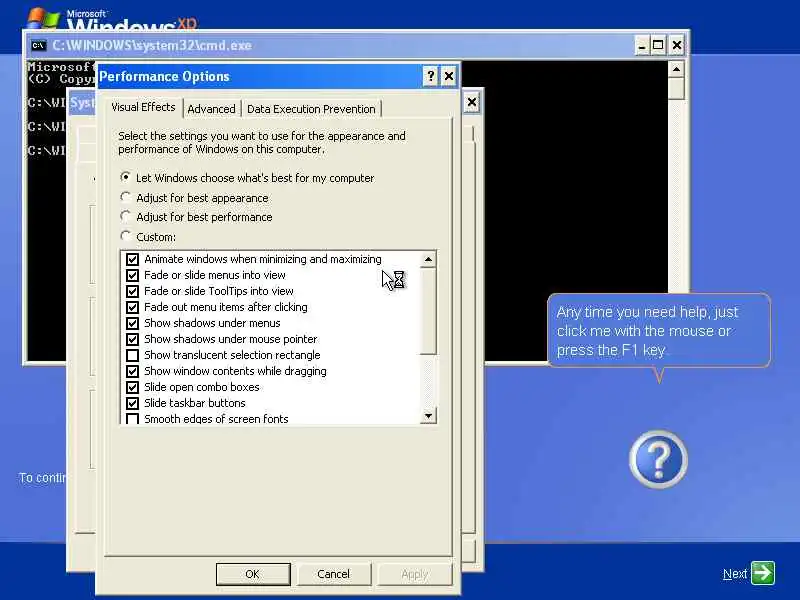Viewport: 800px width, 600px height.
Task: Click the green Next arrow icon
Action: click(x=763, y=572)
